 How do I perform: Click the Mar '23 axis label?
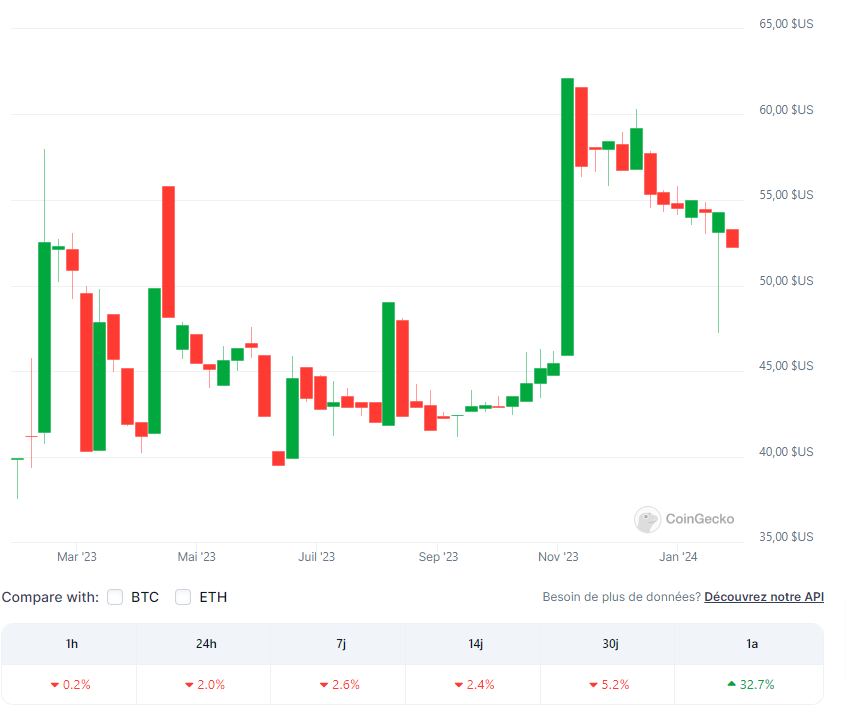[77, 557]
